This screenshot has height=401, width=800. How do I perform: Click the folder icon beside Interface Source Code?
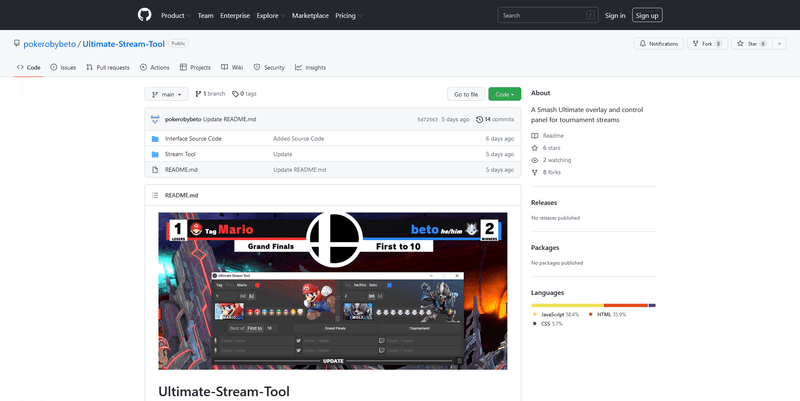coord(155,139)
